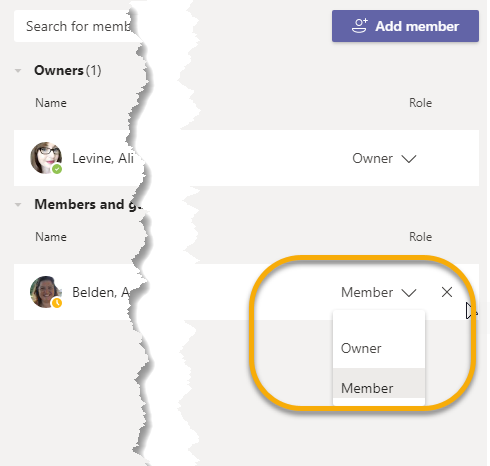
Task: Click the Search for members field
Action: pyautogui.click(x=77, y=26)
